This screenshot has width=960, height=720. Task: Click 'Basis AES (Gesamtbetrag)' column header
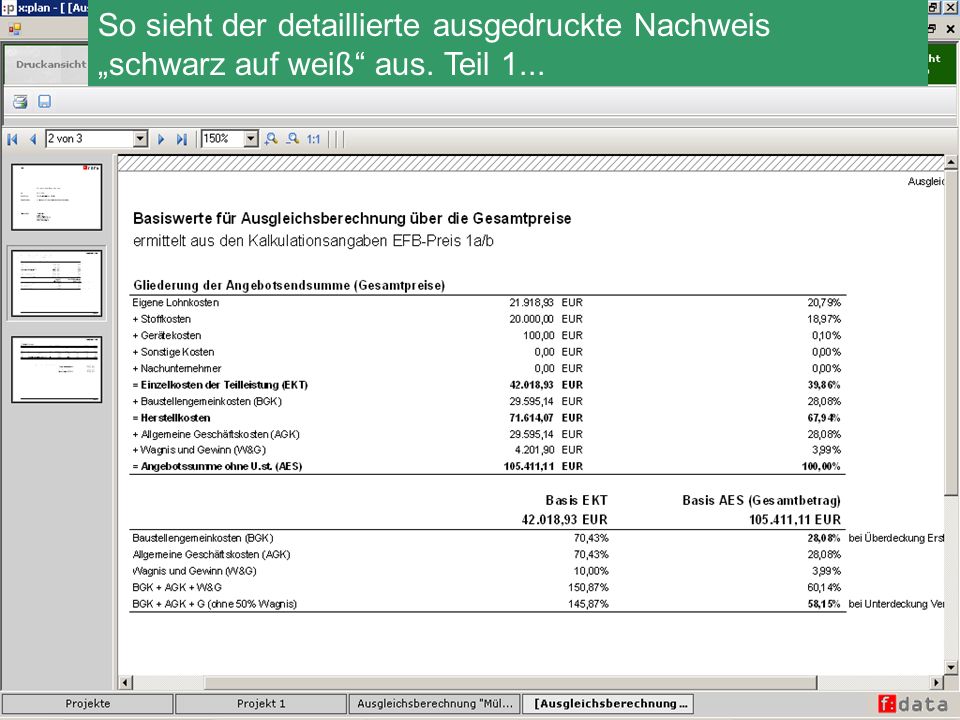click(762, 501)
